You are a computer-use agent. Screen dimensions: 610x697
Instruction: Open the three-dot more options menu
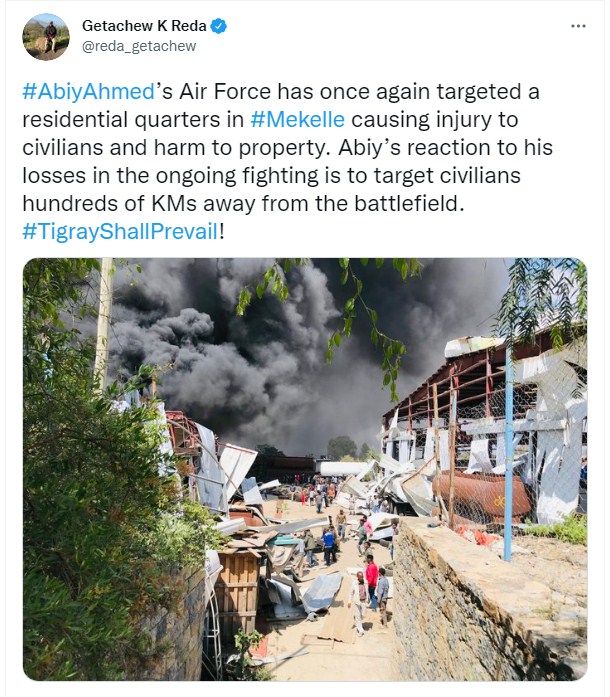coord(578,25)
